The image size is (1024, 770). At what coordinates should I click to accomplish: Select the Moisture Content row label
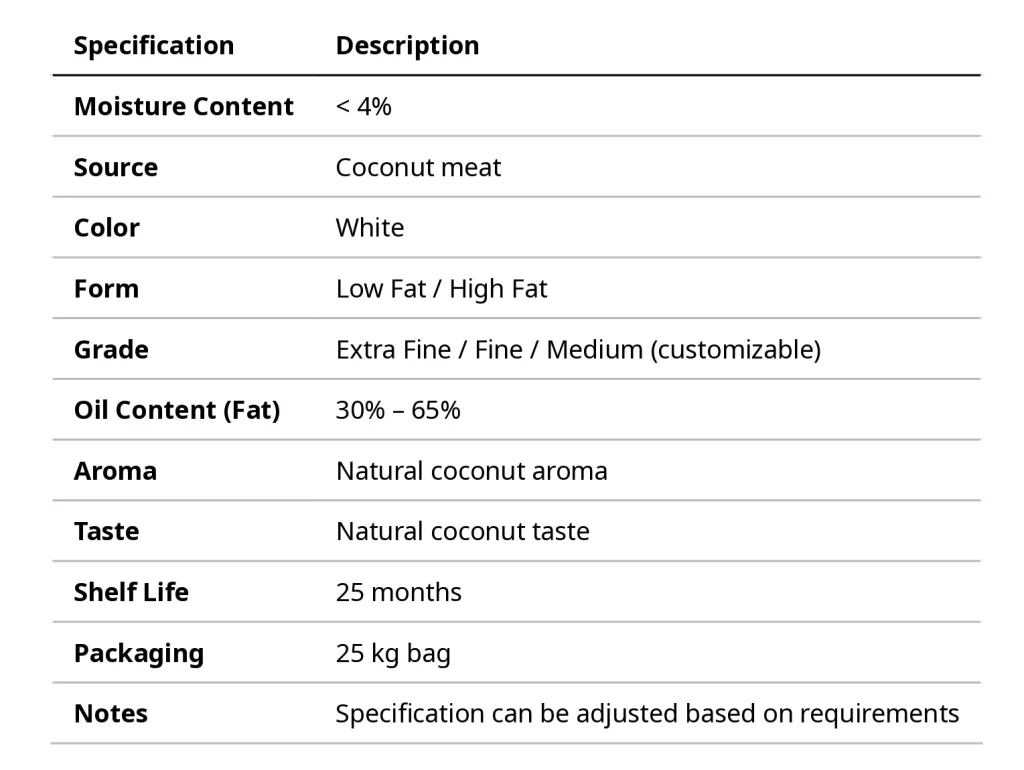(184, 107)
